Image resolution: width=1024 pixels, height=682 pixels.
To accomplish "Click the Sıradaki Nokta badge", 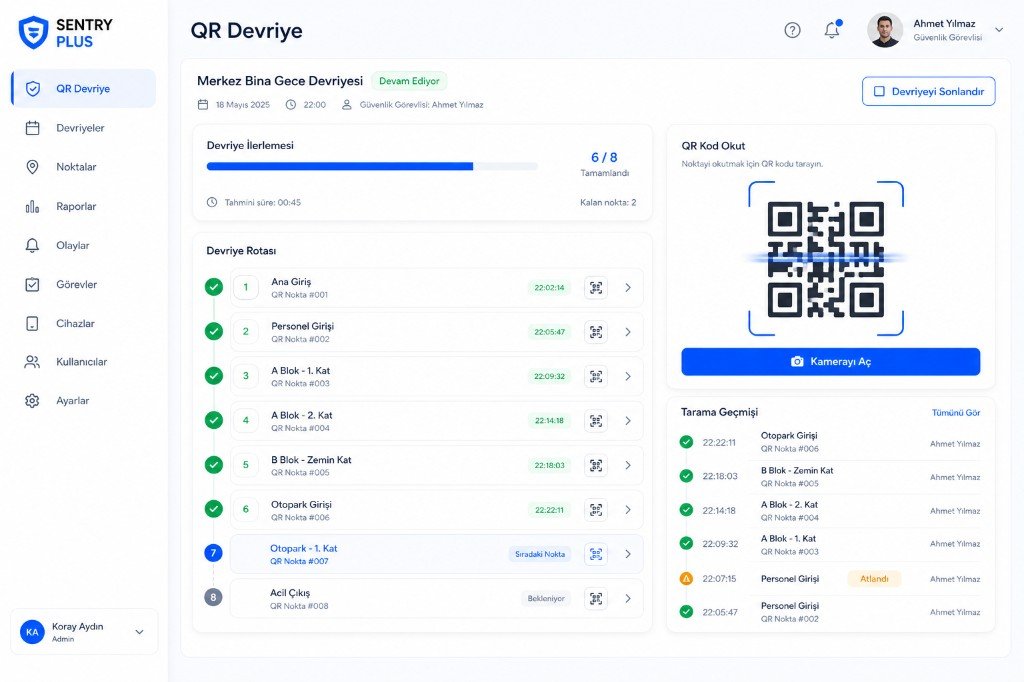I will click(539, 554).
